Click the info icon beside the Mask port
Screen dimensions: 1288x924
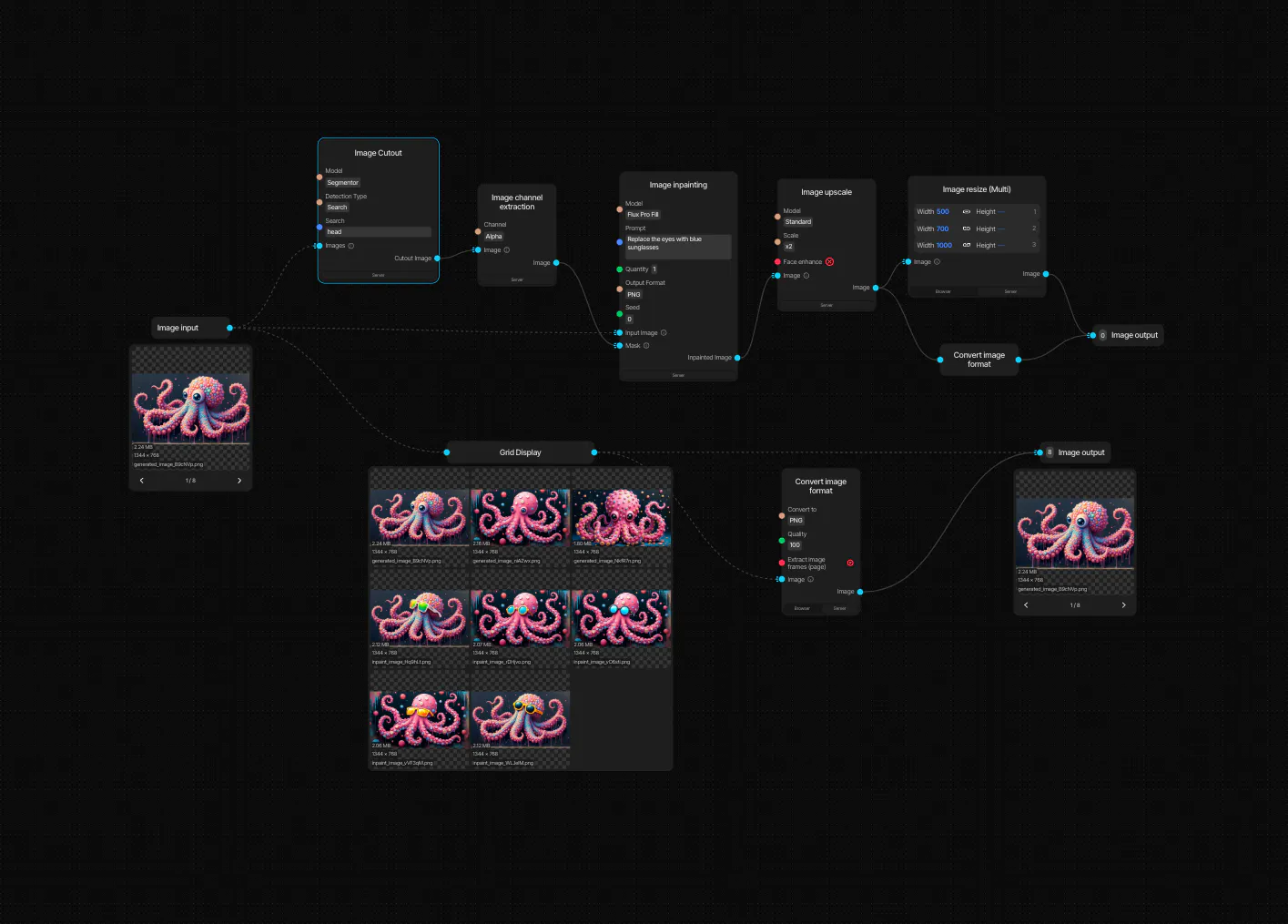coord(646,346)
